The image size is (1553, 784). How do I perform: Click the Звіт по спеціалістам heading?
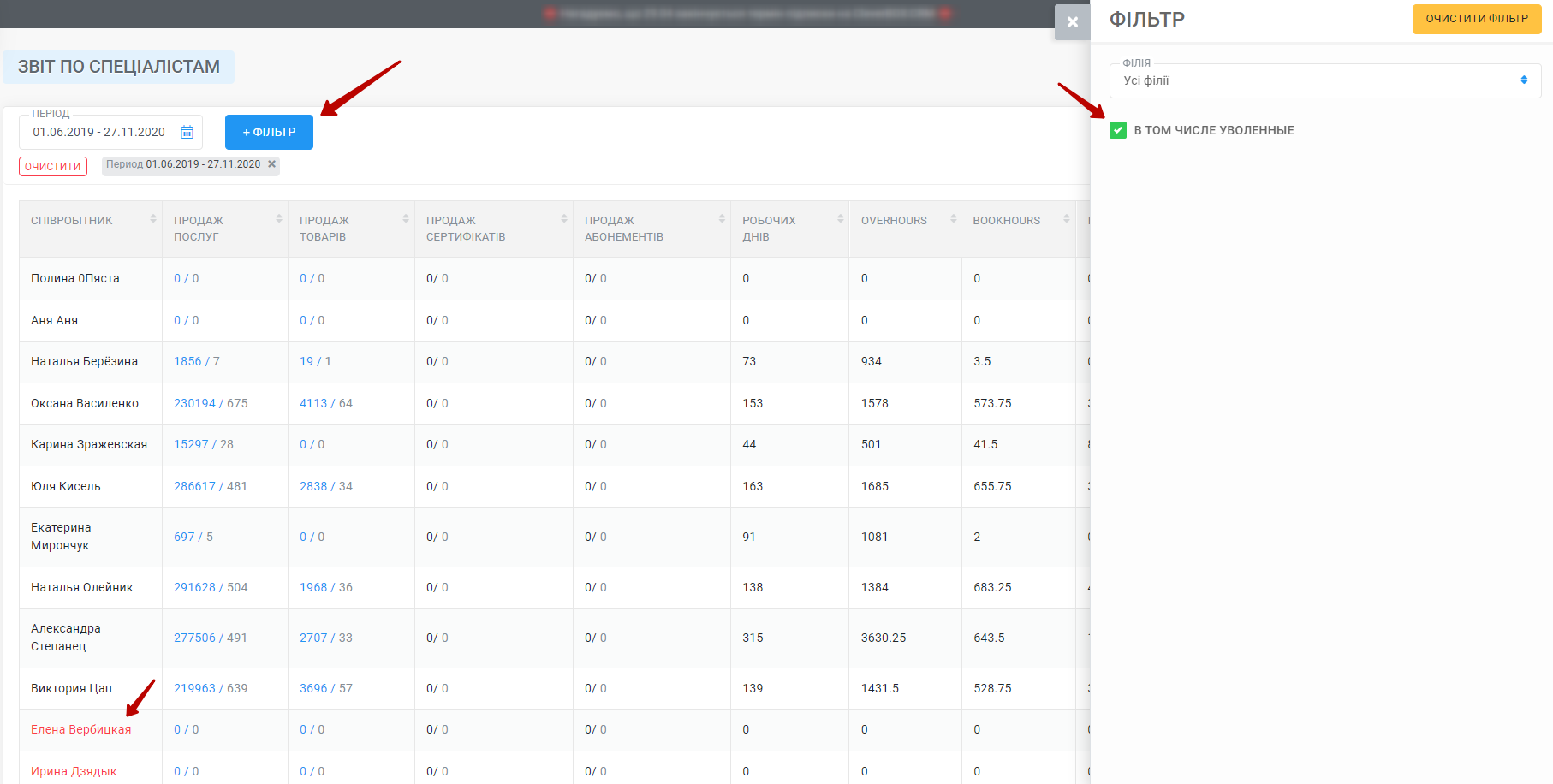119,67
